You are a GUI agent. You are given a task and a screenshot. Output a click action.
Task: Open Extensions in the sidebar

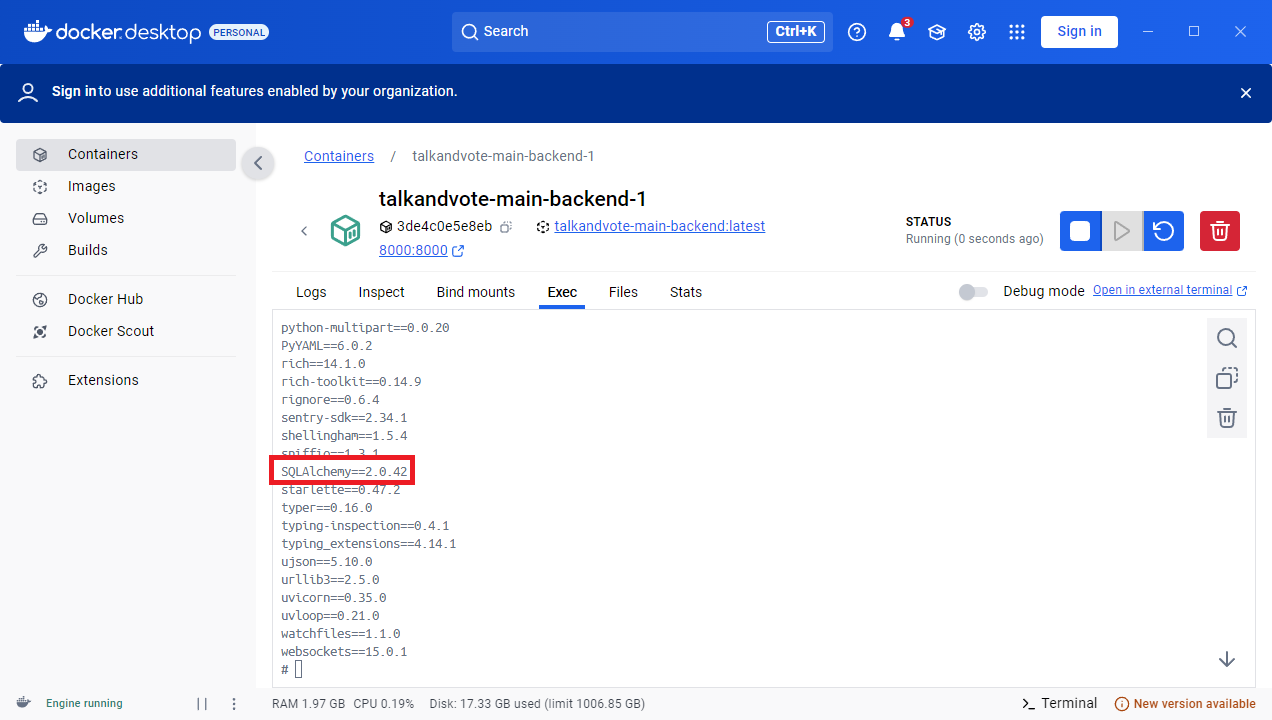126,380
